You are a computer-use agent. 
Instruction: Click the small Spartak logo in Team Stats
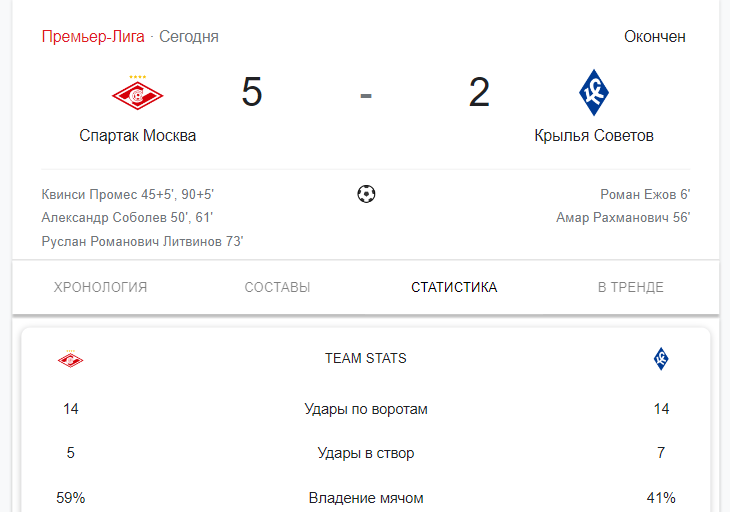(x=70, y=359)
